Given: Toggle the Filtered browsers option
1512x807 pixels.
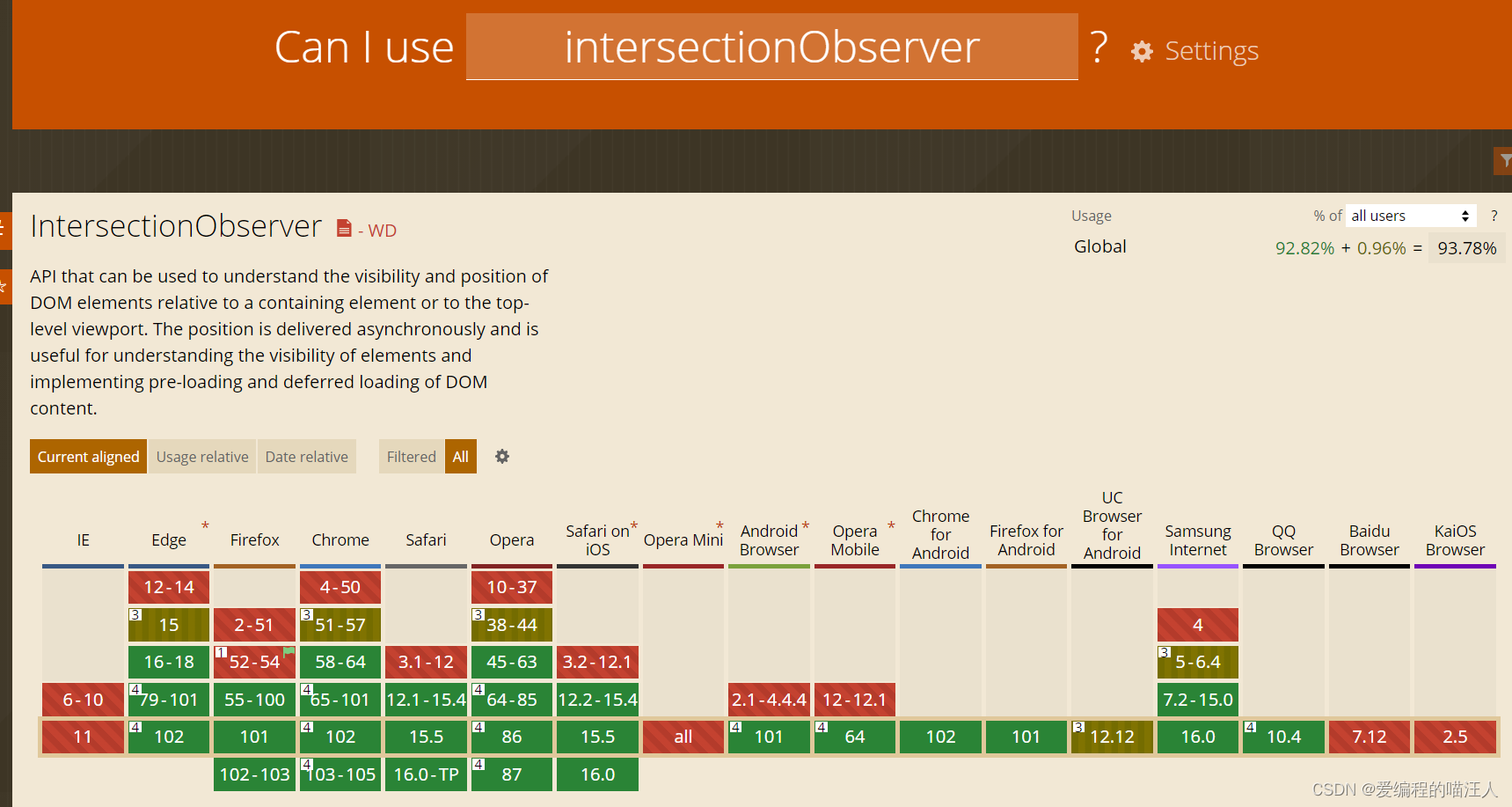Looking at the screenshot, I should click(x=412, y=457).
